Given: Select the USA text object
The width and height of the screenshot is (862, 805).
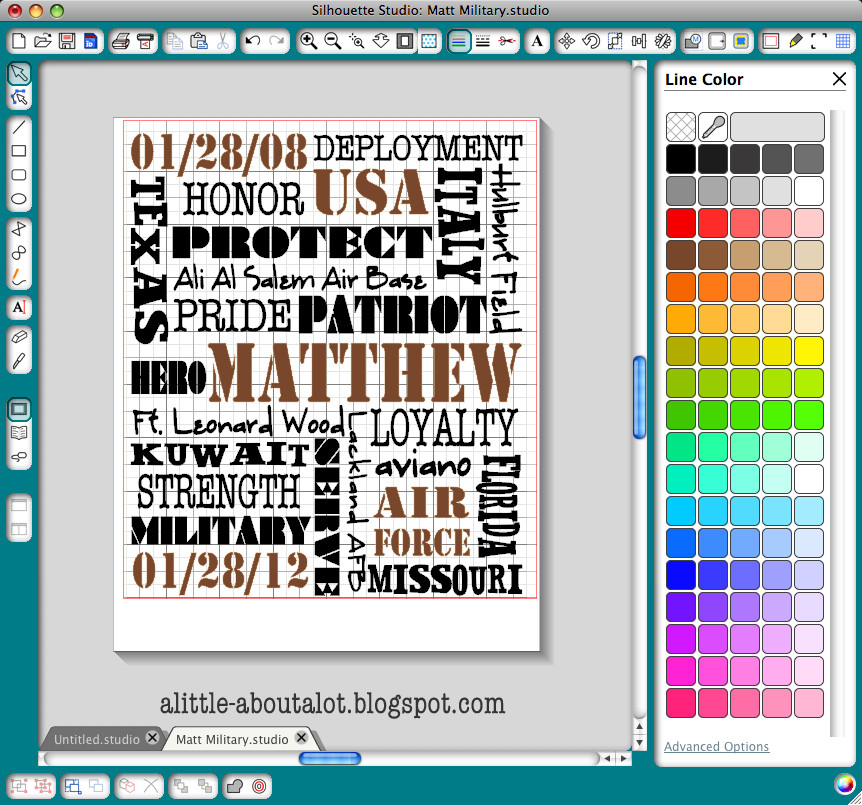Looking at the screenshot, I should tap(371, 192).
